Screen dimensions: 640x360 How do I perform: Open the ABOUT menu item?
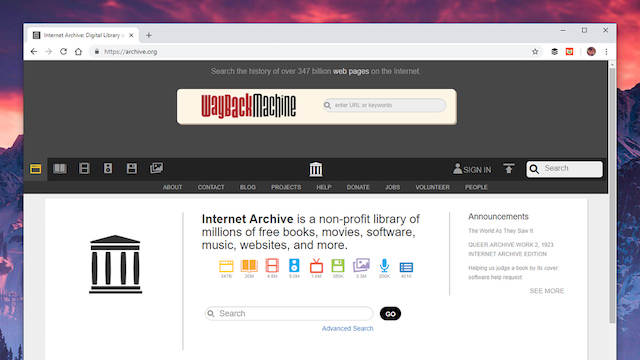172,187
